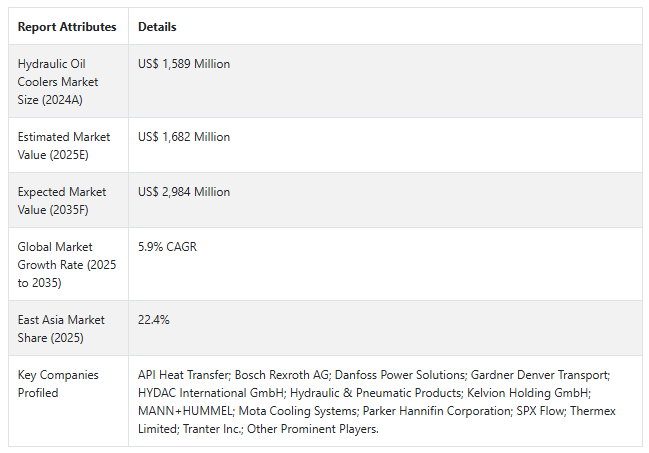
Task: Click the Other Prominent Players text
Action: point(326,429)
